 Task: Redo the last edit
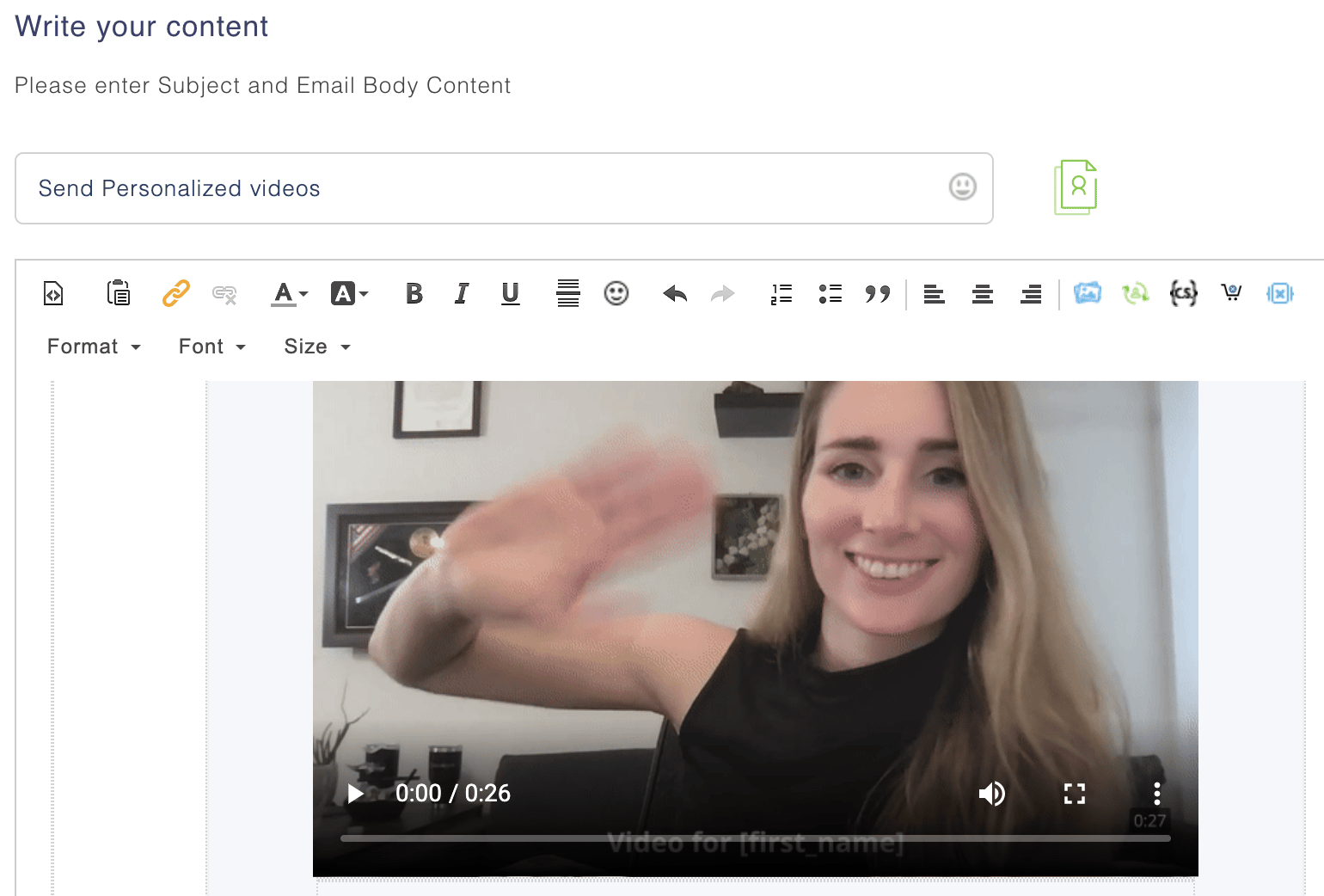click(x=723, y=294)
